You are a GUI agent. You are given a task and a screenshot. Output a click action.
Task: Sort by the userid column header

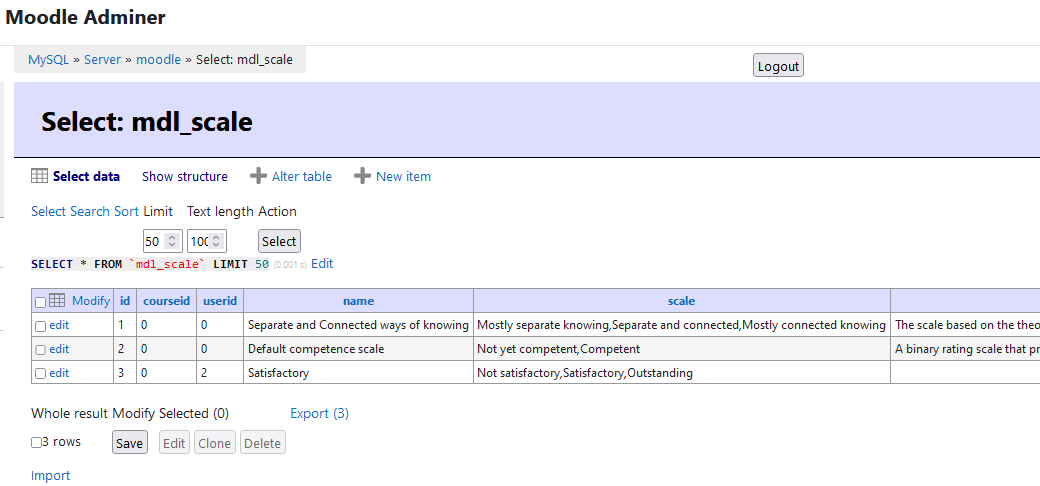[220, 301]
